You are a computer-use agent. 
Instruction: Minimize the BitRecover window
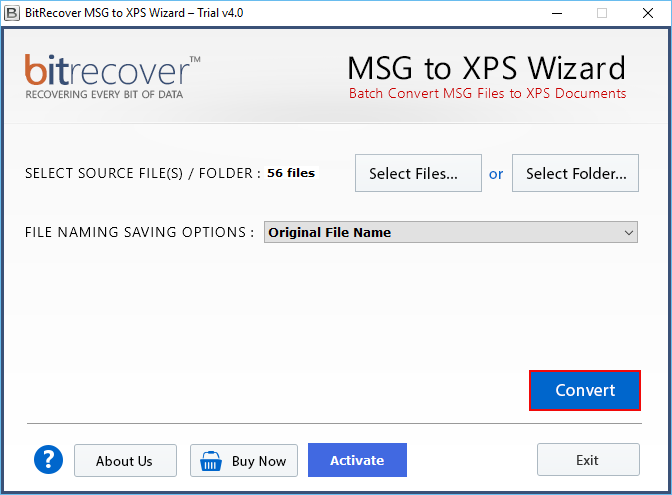point(557,13)
